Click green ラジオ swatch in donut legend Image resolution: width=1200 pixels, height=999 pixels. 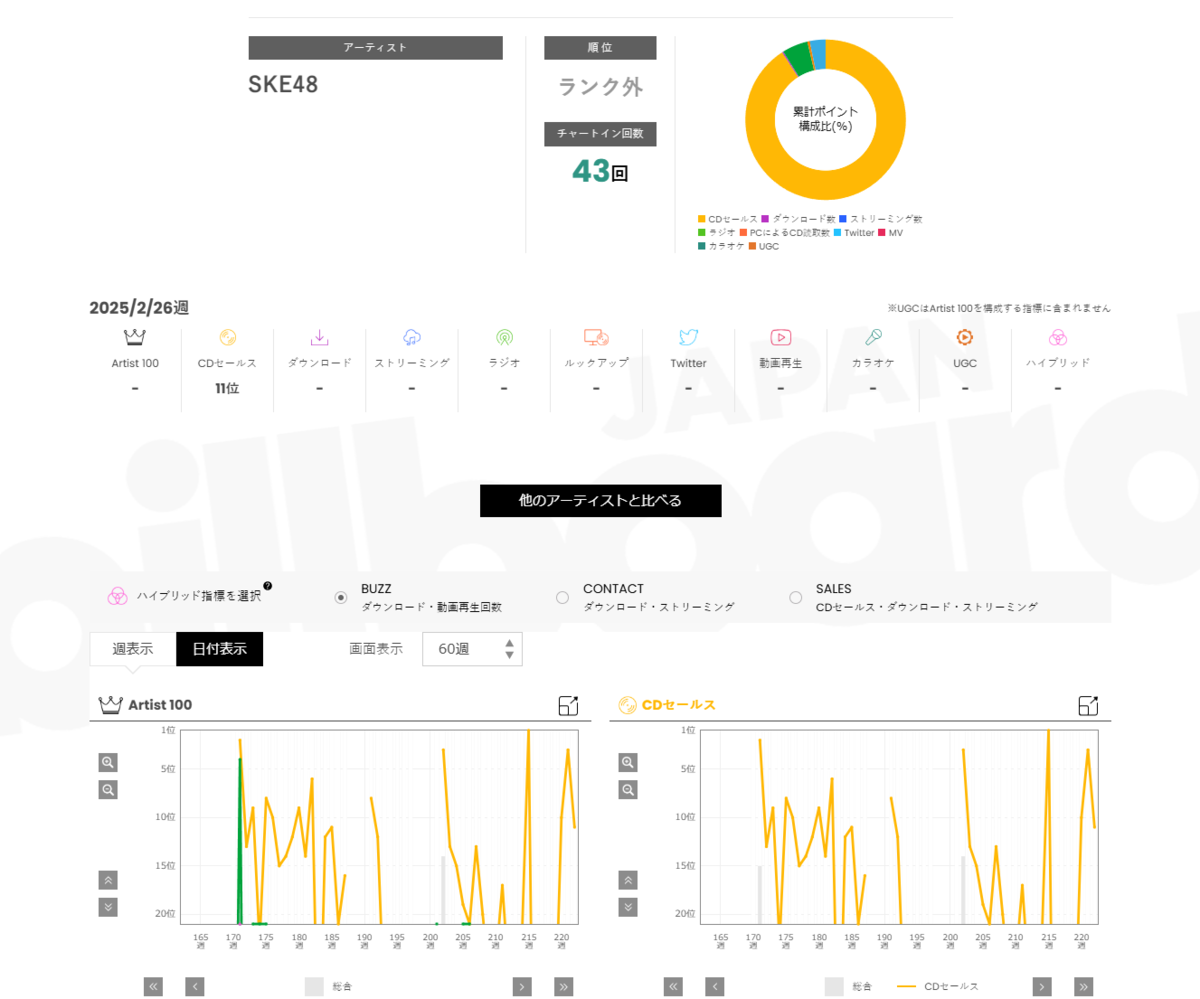pyautogui.click(x=702, y=232)
